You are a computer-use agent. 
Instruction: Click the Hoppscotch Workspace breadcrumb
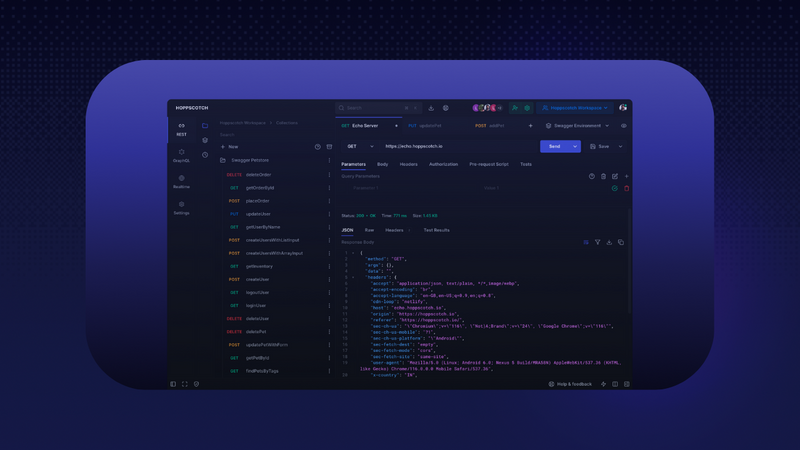[x=243, y=123]
